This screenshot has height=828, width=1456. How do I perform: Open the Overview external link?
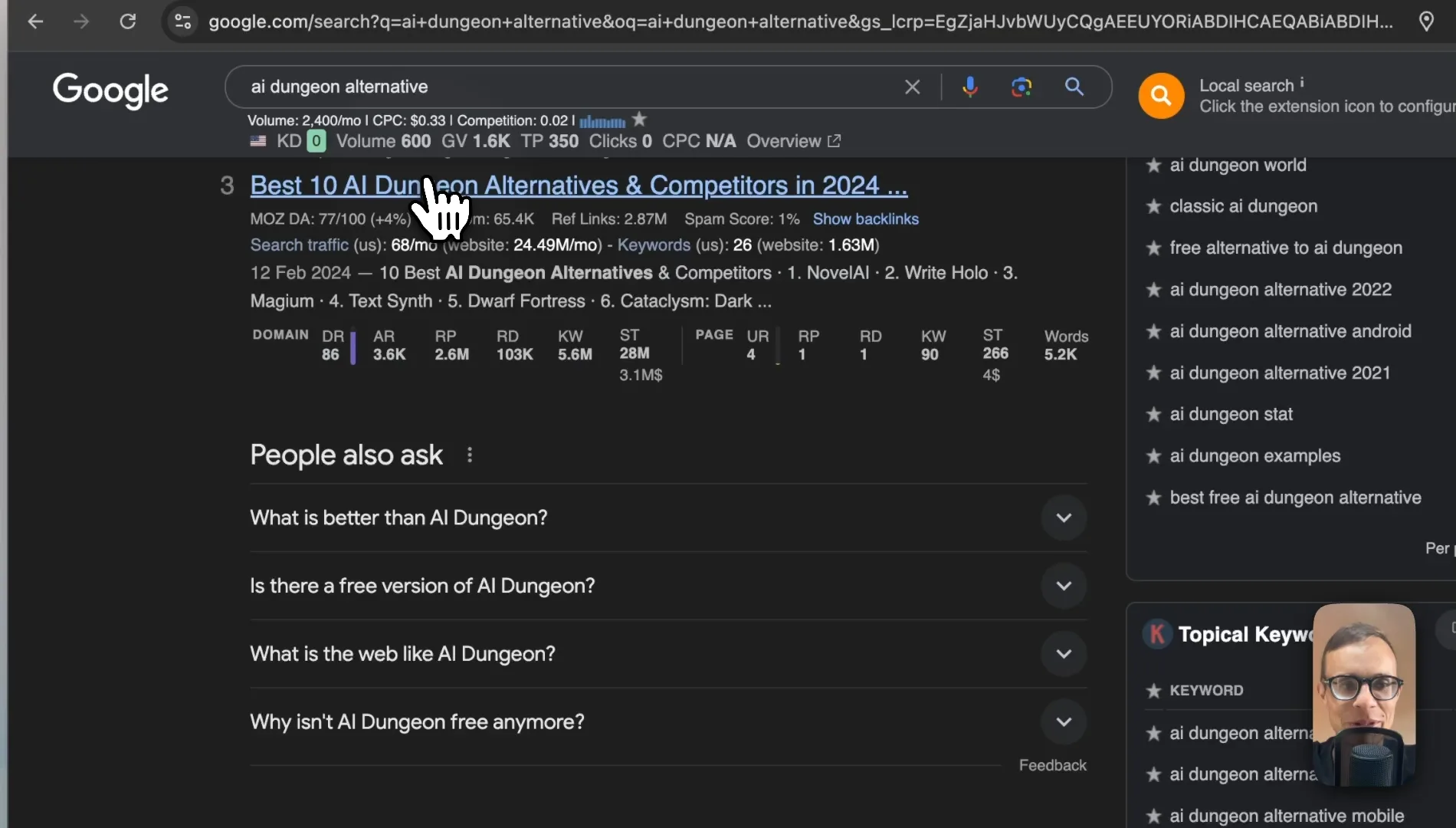(x=793, y=141)
